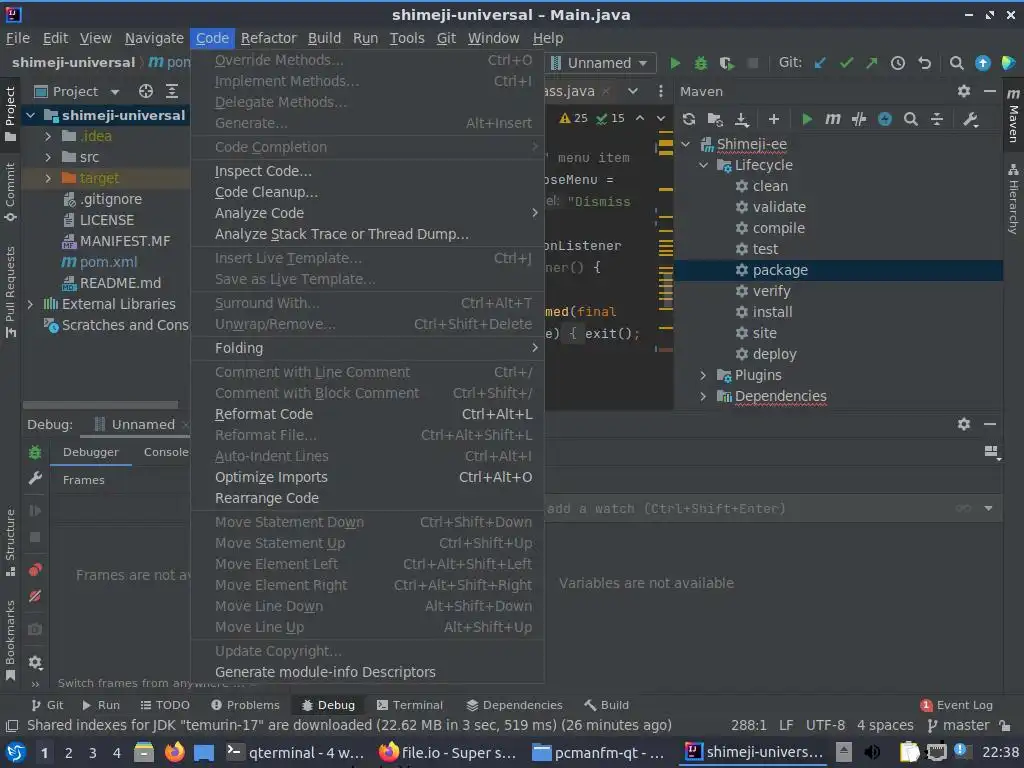This screenshot has width=1024, height=768.
Task: View breakpoints red circles icon
Action: pyautogui.click(x=35, y=569)
